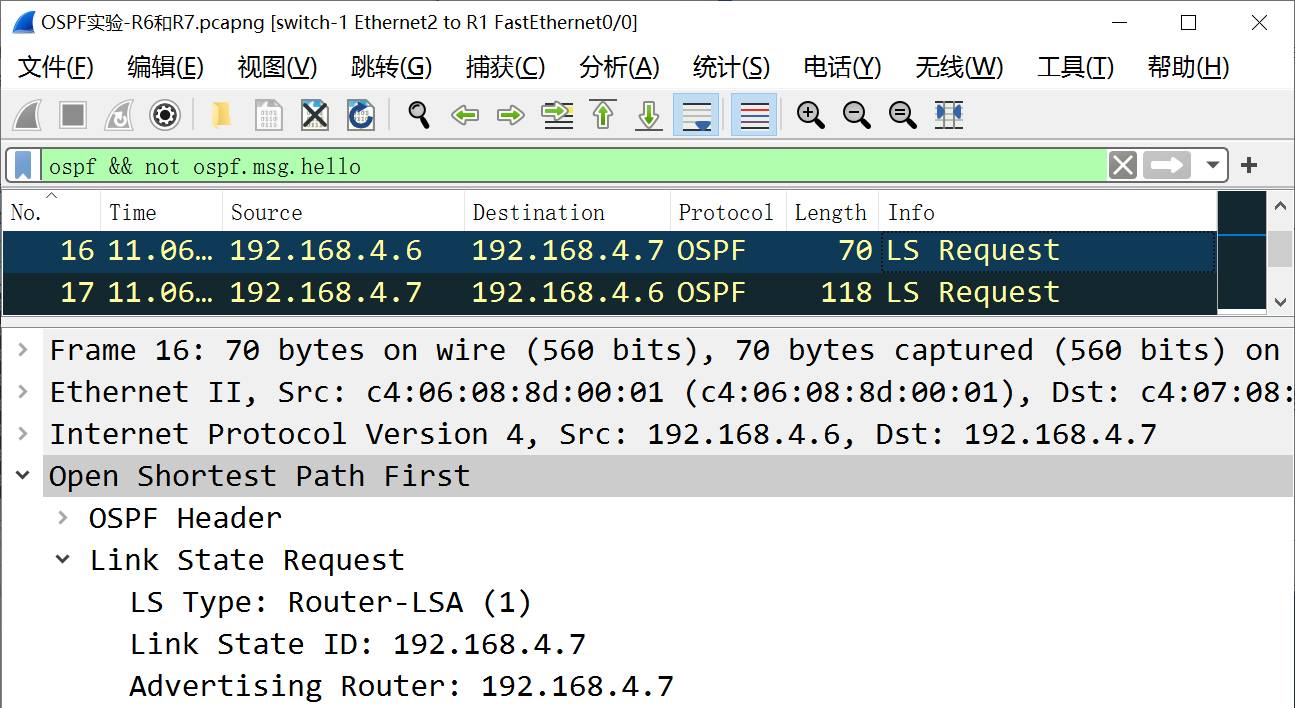Screen dimensions: 1295x708
Task: Click the display filter bookmark icon
Action: 24,165
